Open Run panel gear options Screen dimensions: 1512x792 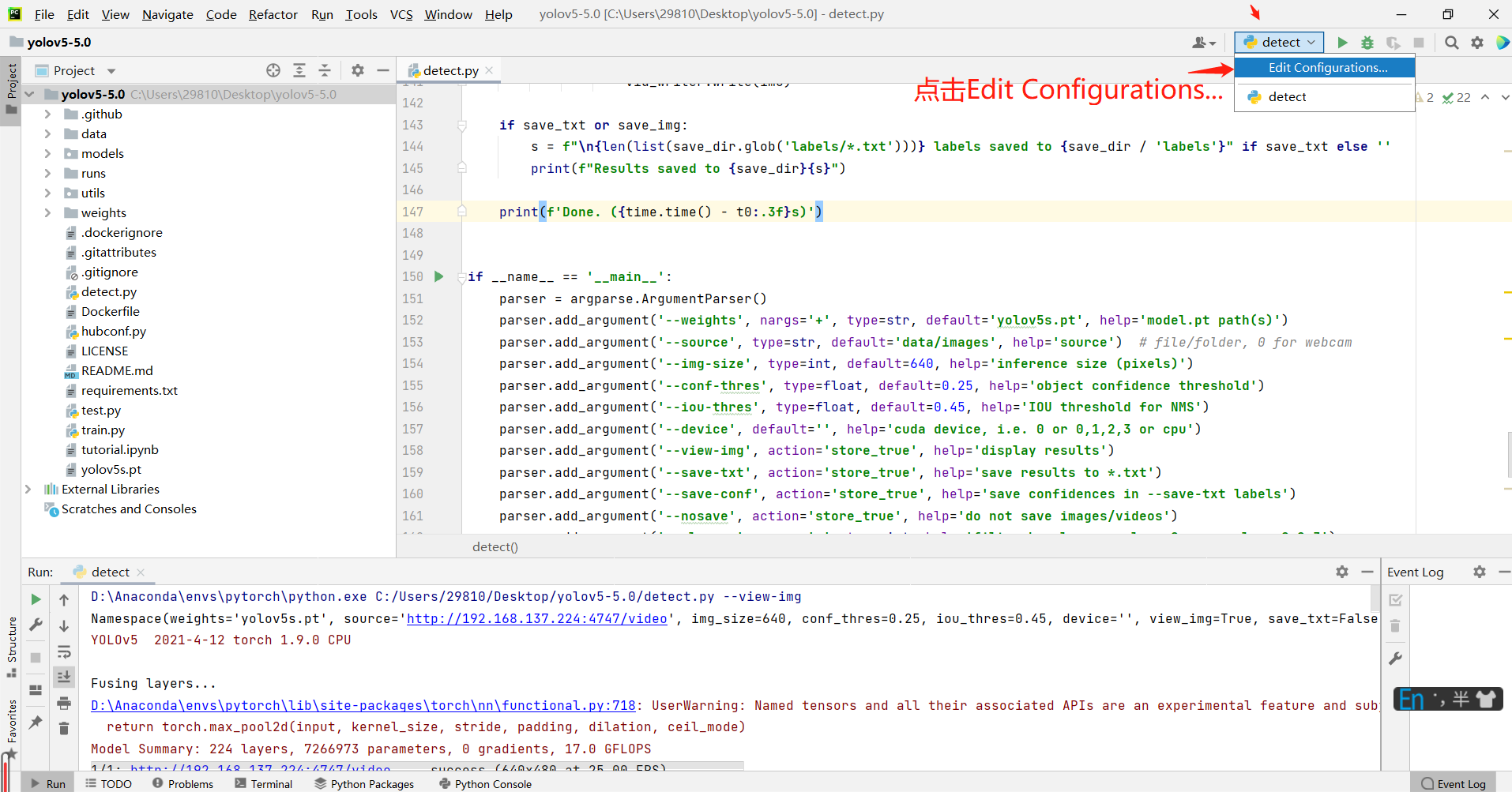pos(1342,572)
